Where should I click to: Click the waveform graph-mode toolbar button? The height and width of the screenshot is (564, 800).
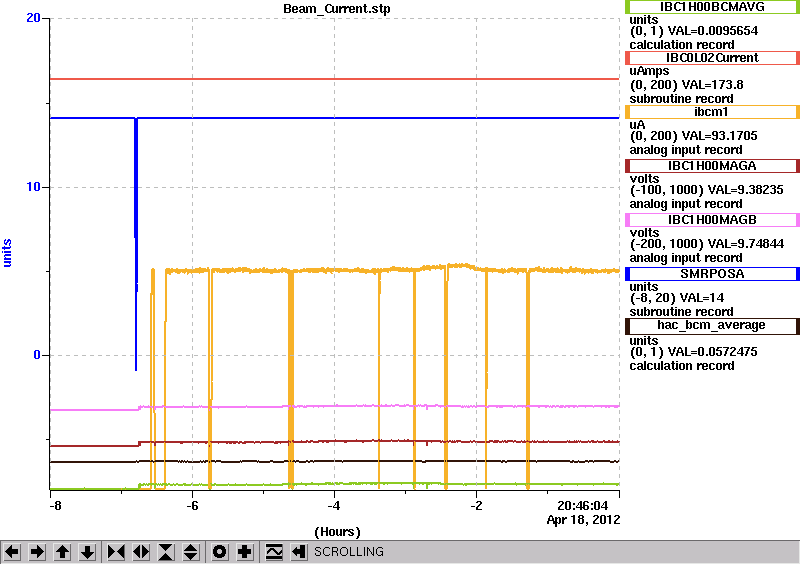coord(274,552)
